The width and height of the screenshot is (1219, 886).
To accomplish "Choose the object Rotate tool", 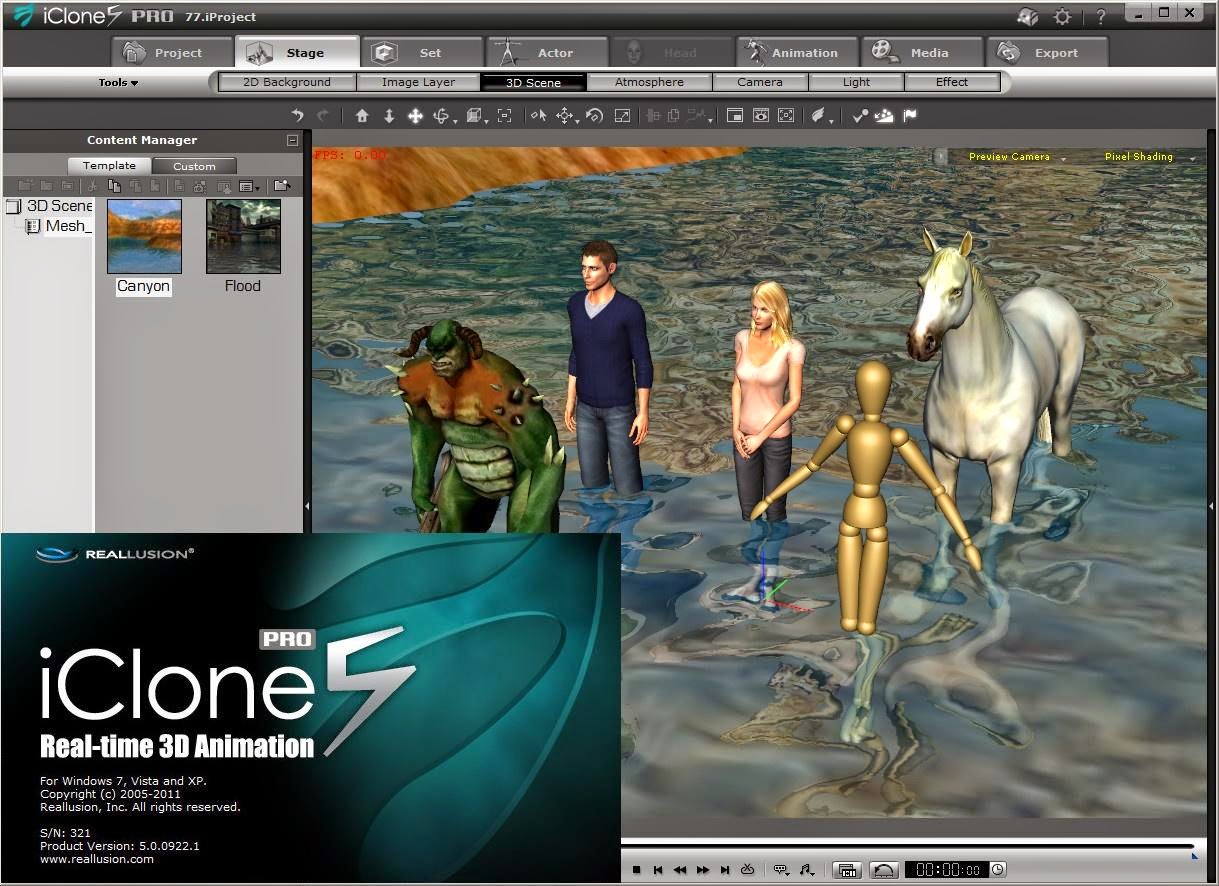I will point(594,116).
